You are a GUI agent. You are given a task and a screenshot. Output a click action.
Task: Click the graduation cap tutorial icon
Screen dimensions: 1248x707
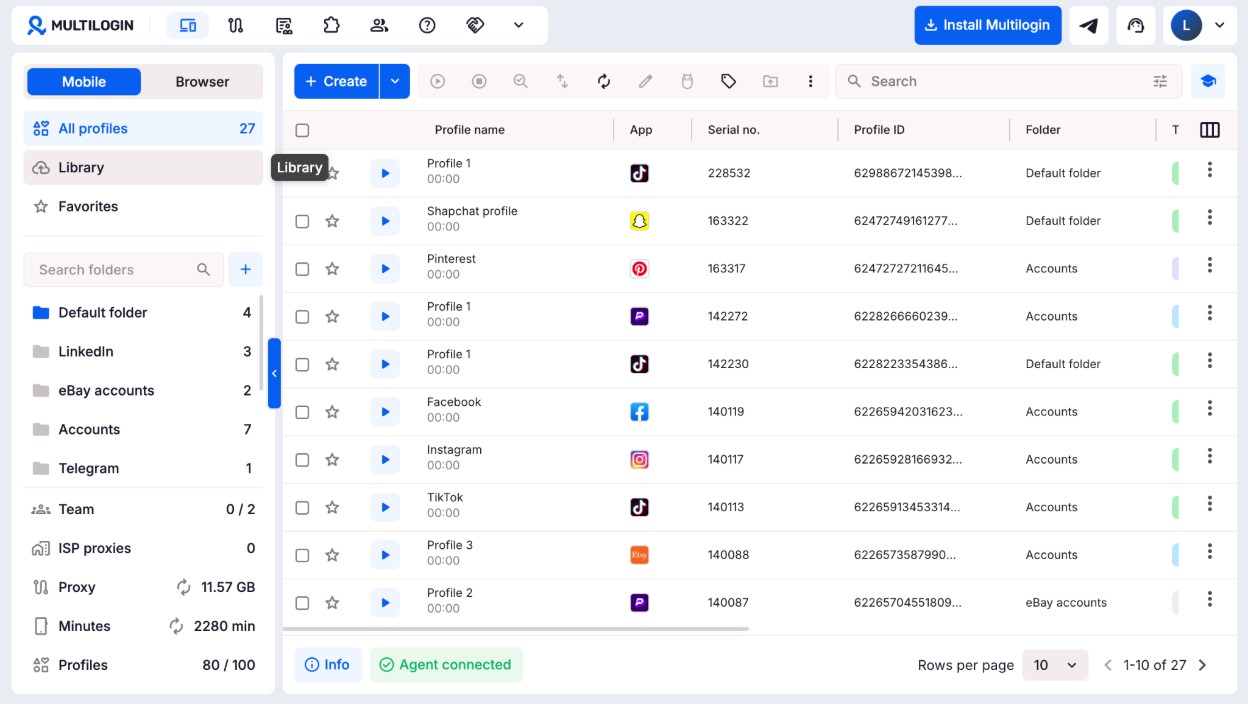(1208, 81)
